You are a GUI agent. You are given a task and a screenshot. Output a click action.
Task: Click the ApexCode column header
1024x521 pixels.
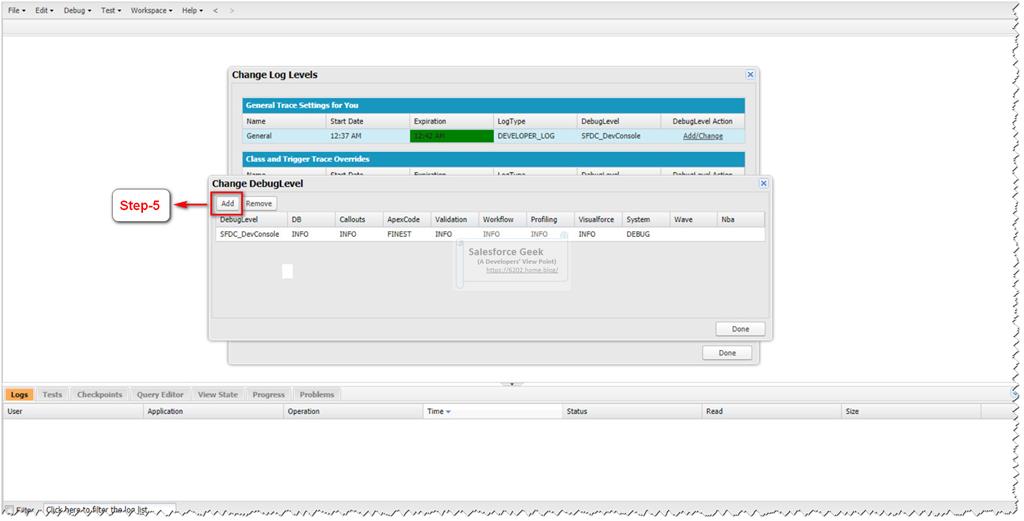pos(407,219)
